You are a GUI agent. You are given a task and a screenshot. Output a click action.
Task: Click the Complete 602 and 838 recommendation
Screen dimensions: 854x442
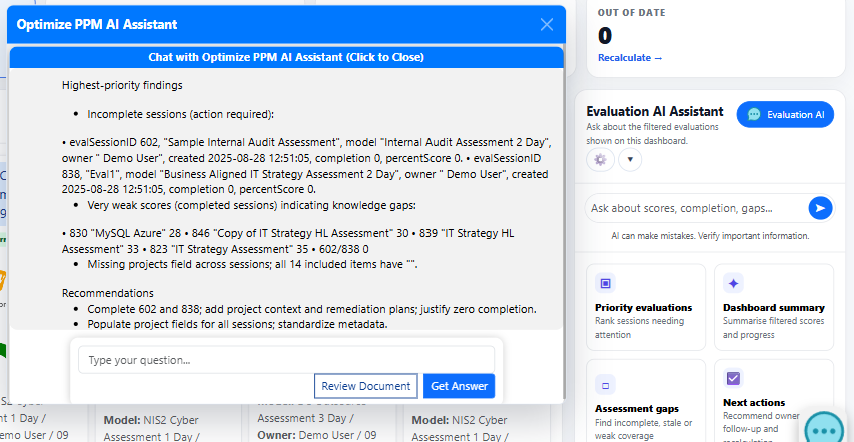[x=312, y=309]
